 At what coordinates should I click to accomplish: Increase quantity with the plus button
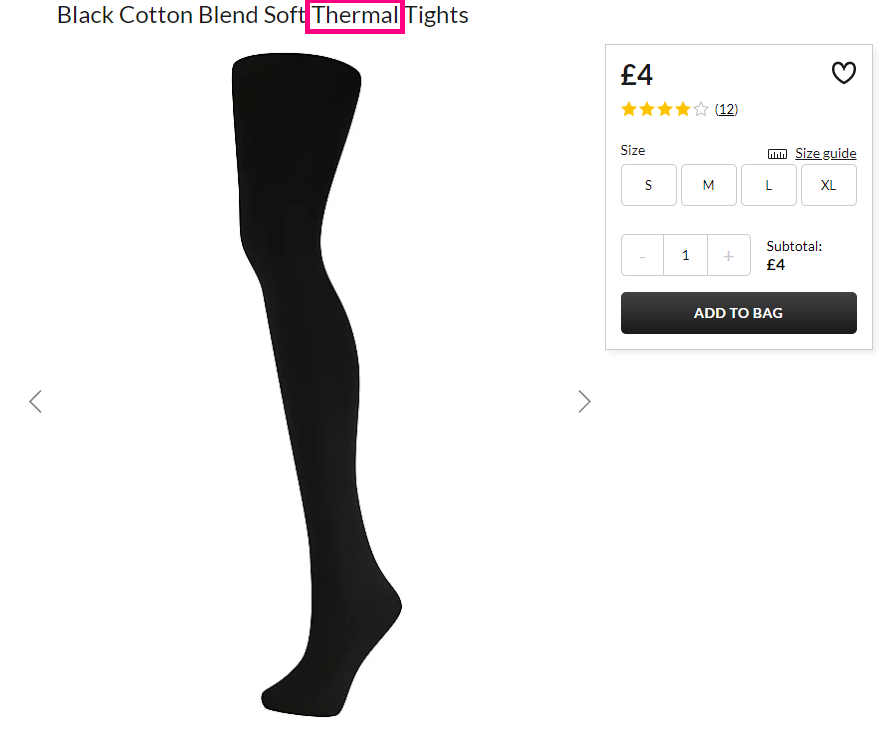click(729, 255)
